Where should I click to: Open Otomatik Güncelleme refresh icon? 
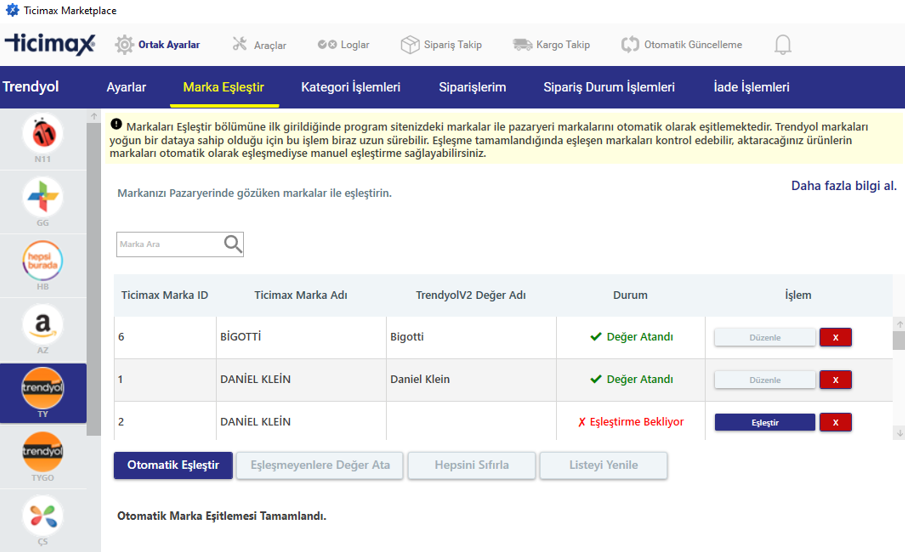(630, 44)
